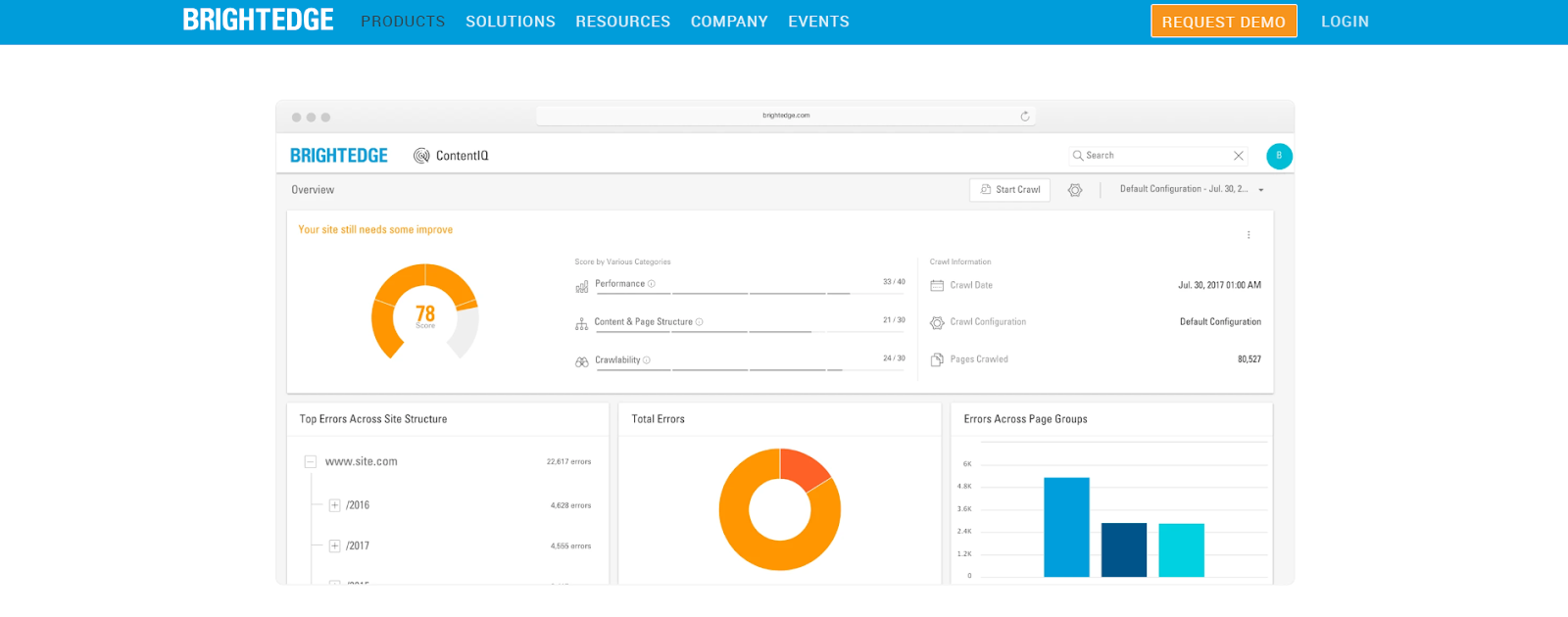Click the Crawlability info icon

click(x=647, y=360)
